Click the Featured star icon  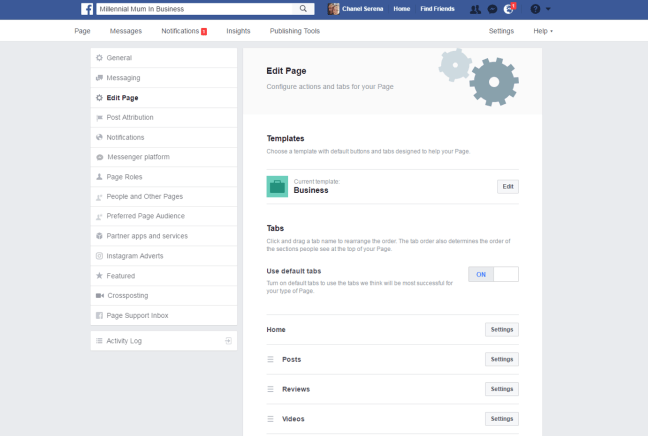(99, 276)
